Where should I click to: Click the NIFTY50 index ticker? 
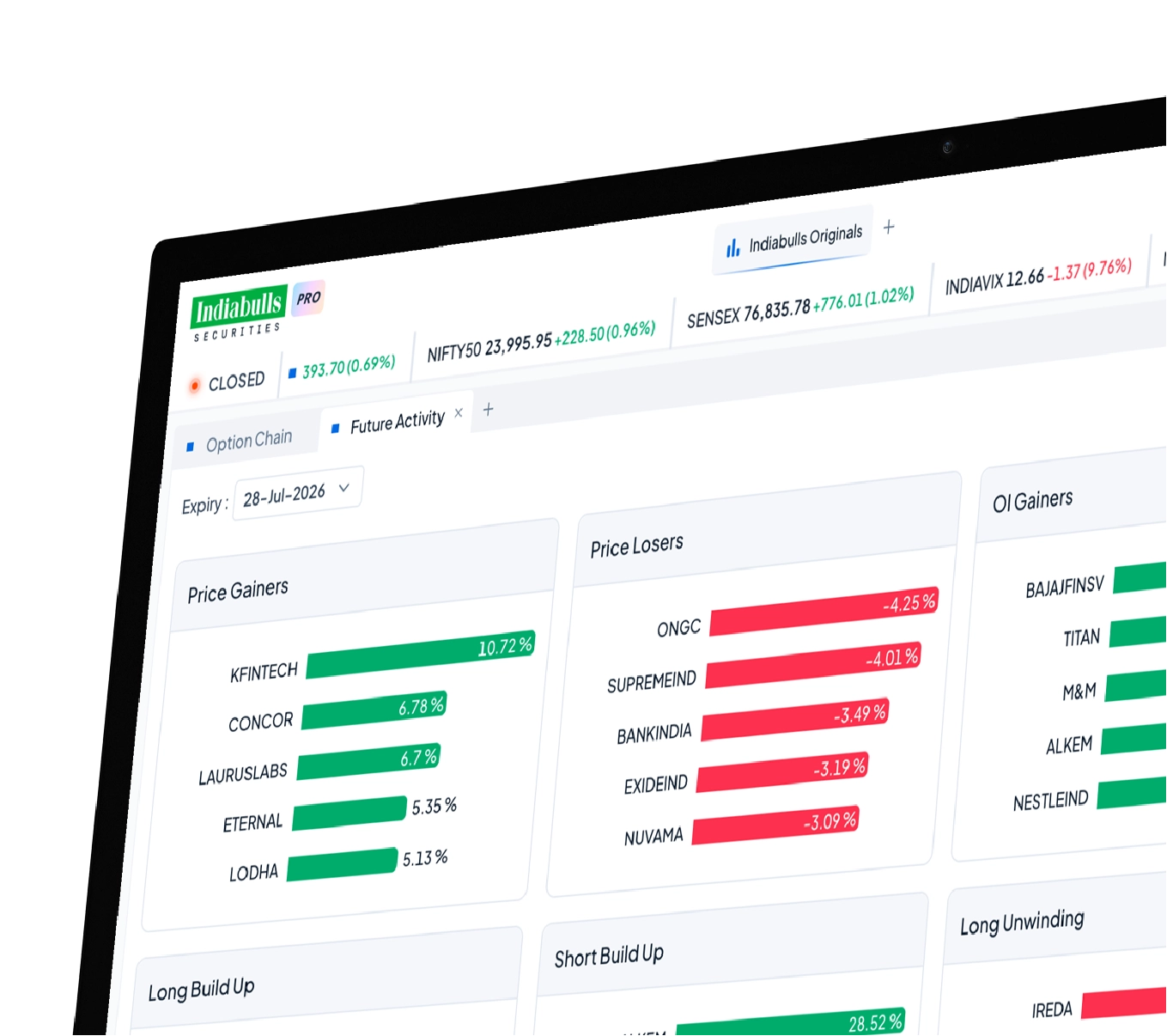point(541,342)
